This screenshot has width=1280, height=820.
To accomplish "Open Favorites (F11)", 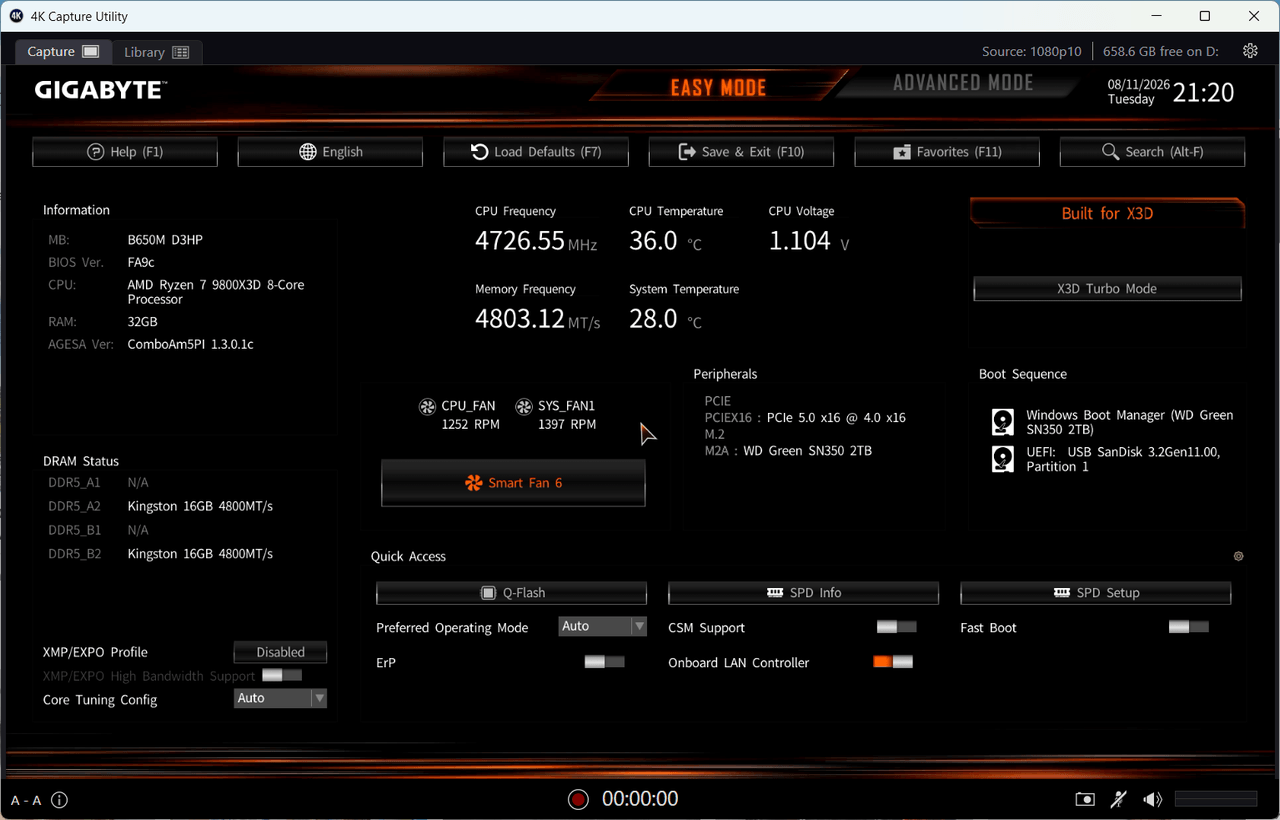I will tap(947, 152).
